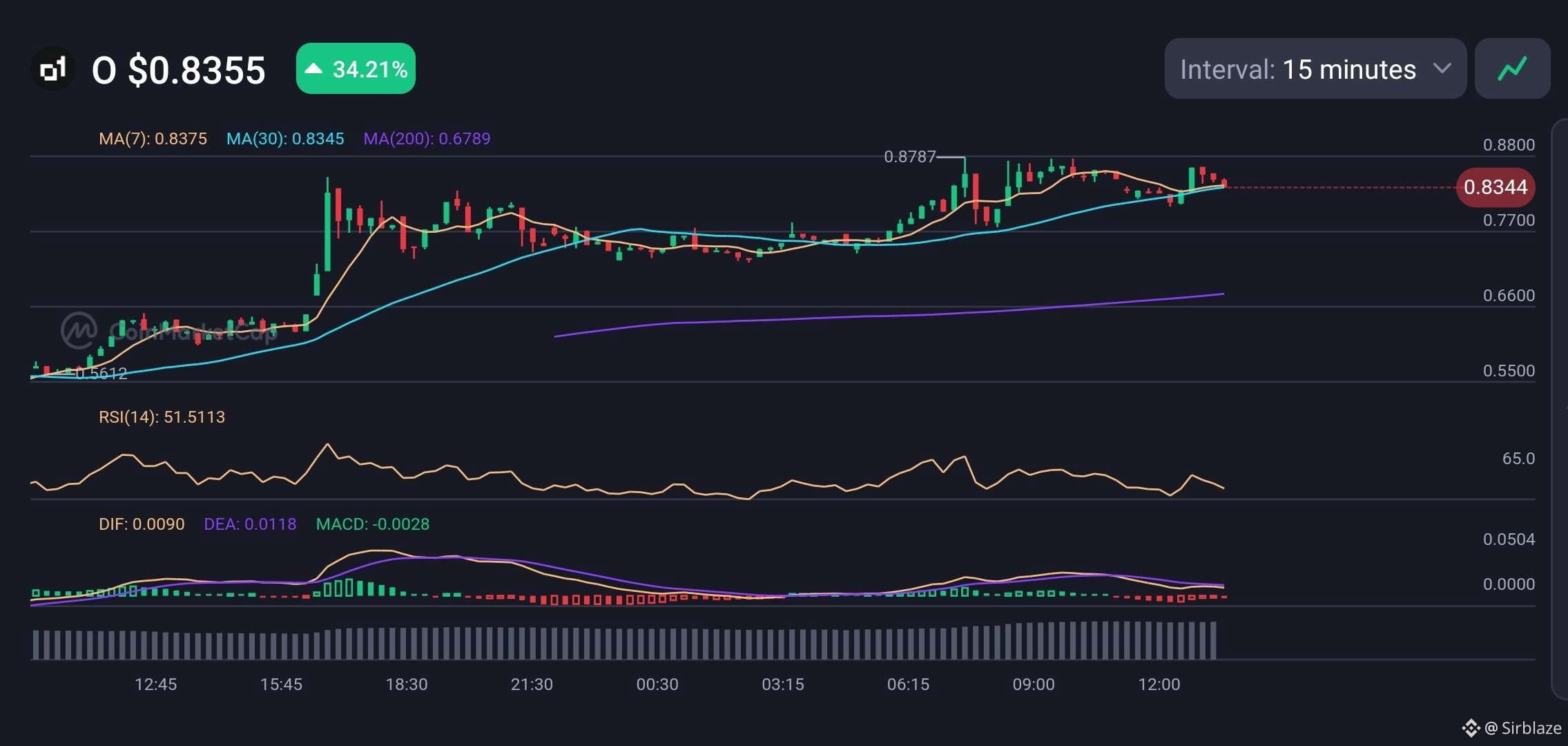Click the 21:30 time axis label

[532, 685]
